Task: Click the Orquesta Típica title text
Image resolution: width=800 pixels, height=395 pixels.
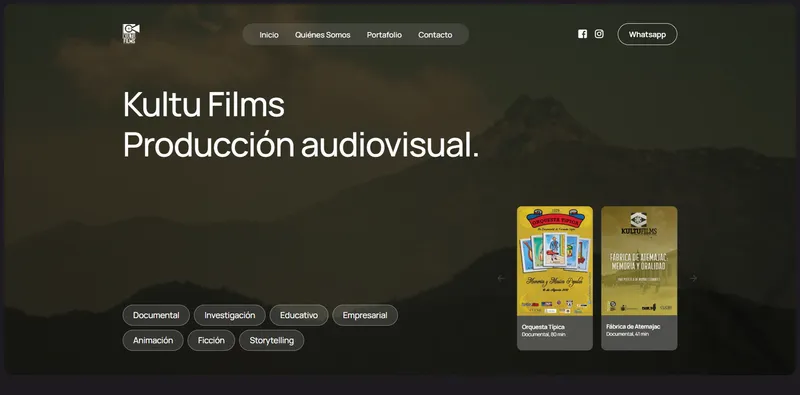Action: pyautogui.click(x=543, y=327)
